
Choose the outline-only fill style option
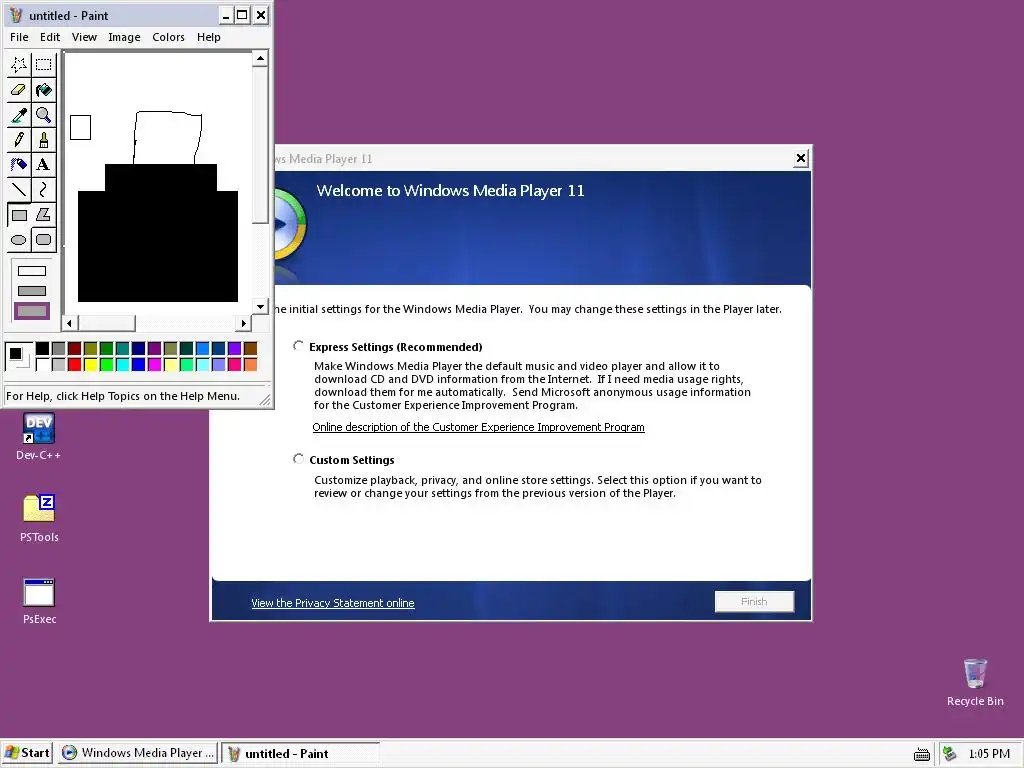point(32,271)
